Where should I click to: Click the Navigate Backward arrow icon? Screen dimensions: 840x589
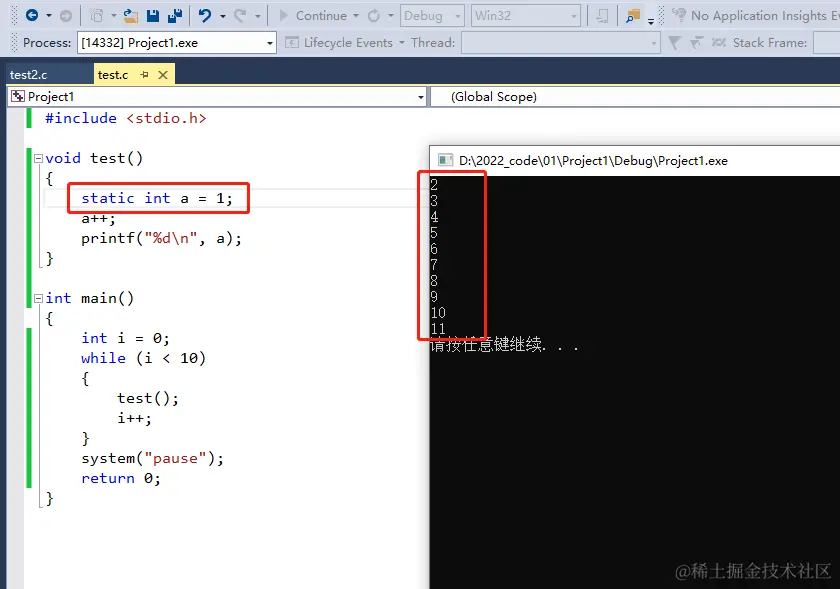point(32,16)
